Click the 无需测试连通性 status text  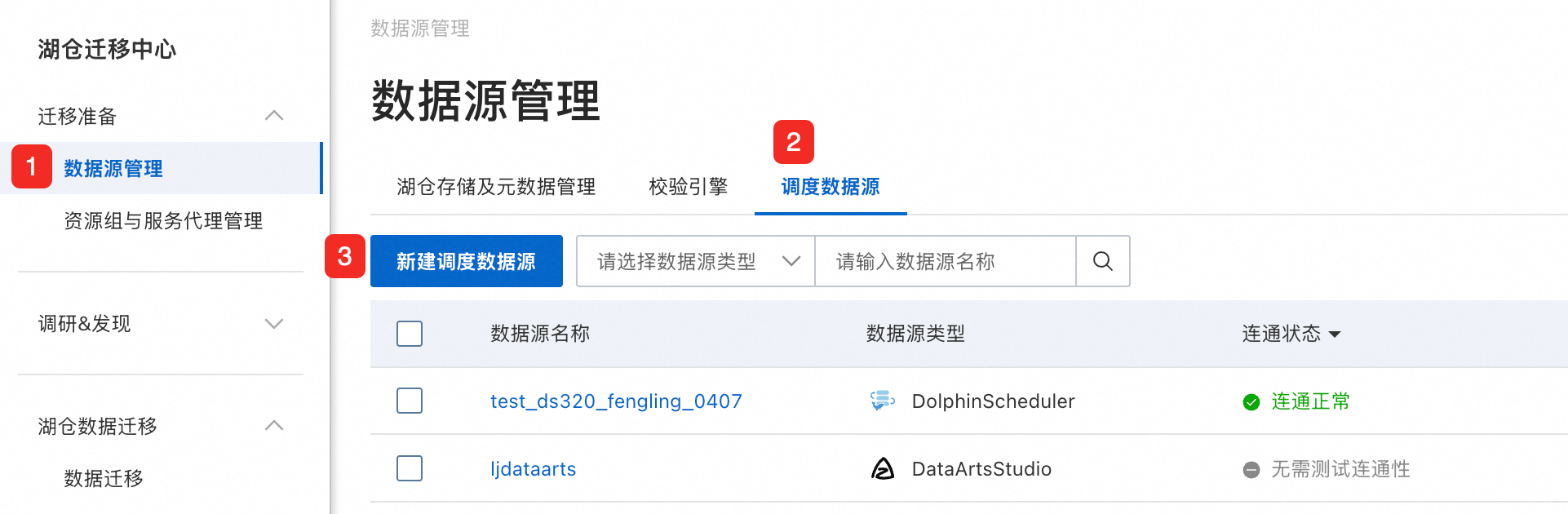(x=1340, y=469)
